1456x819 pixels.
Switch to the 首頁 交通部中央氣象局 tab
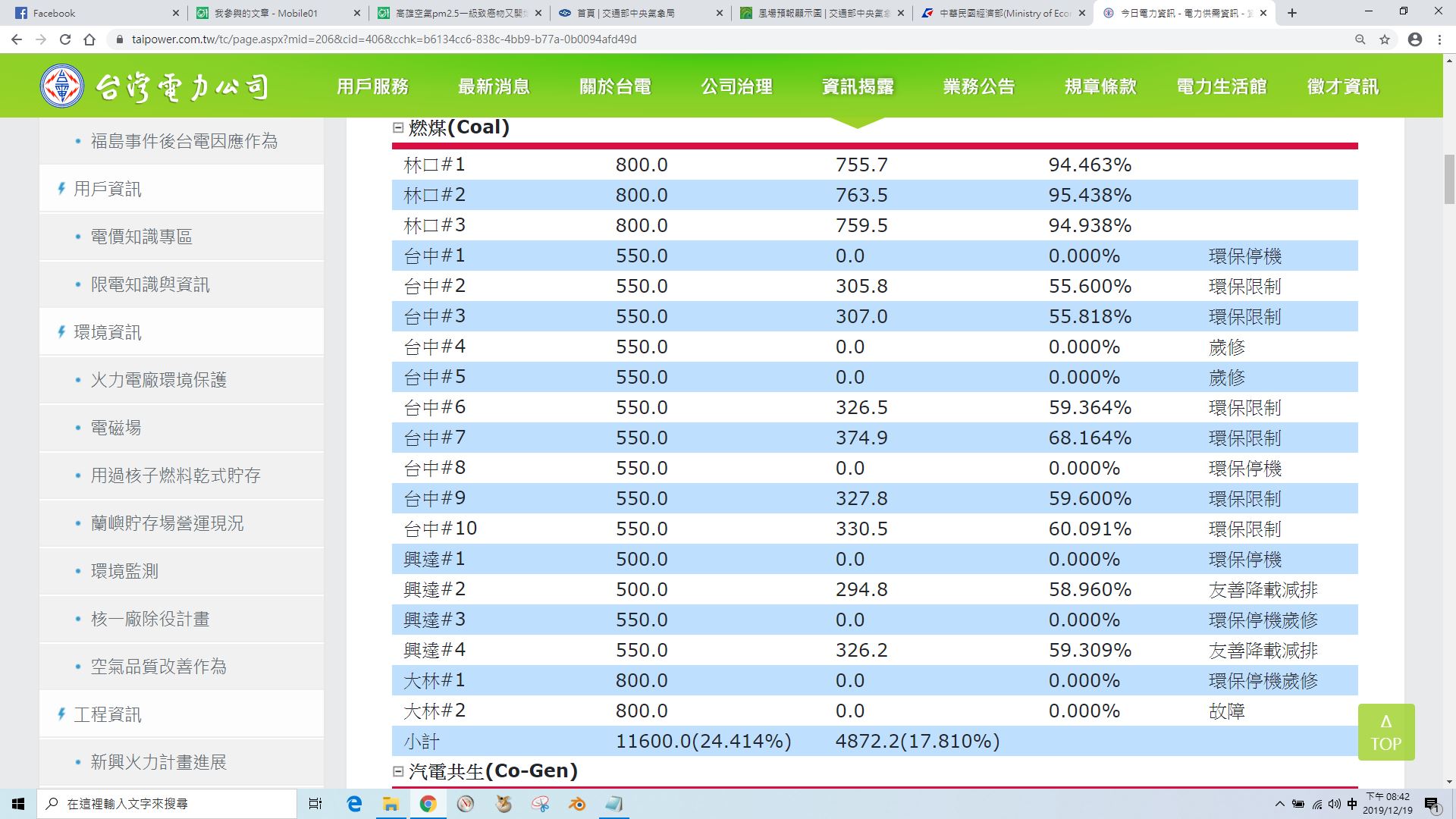[x=641, y=13]
